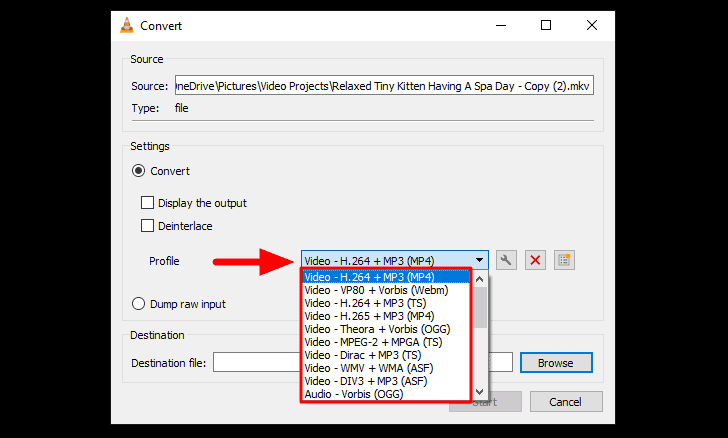Enable Display the output checkbox
This screenshot has width=728, height=438.
[147, 203]
